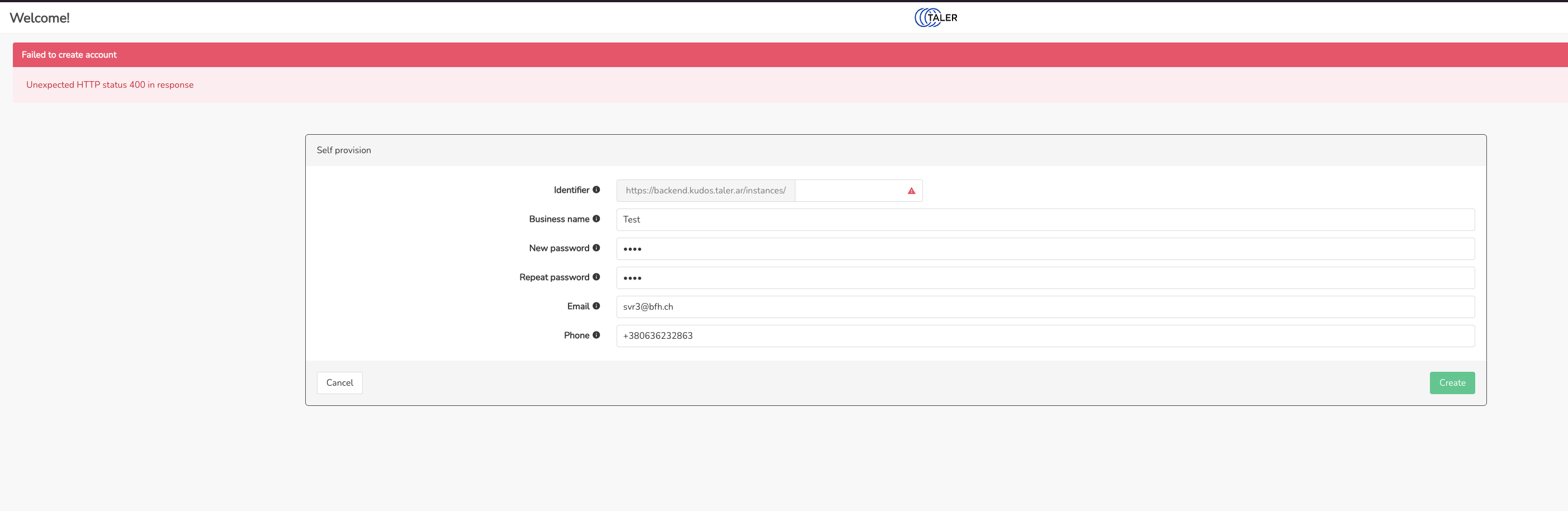Click info icon beside Phone label
Screen dimensions: 1568x511
[596, 335]
